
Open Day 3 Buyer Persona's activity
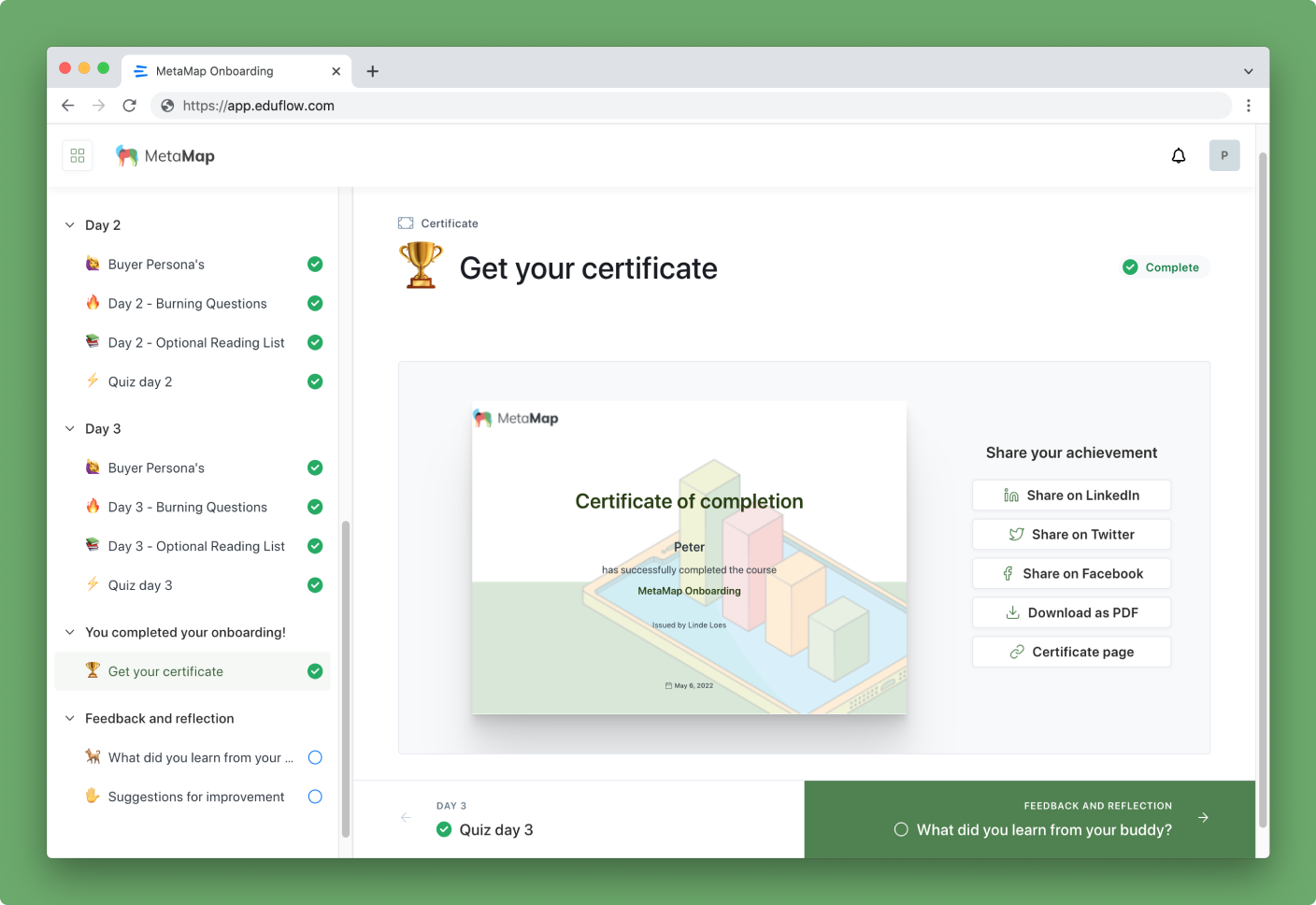(193, 468)
